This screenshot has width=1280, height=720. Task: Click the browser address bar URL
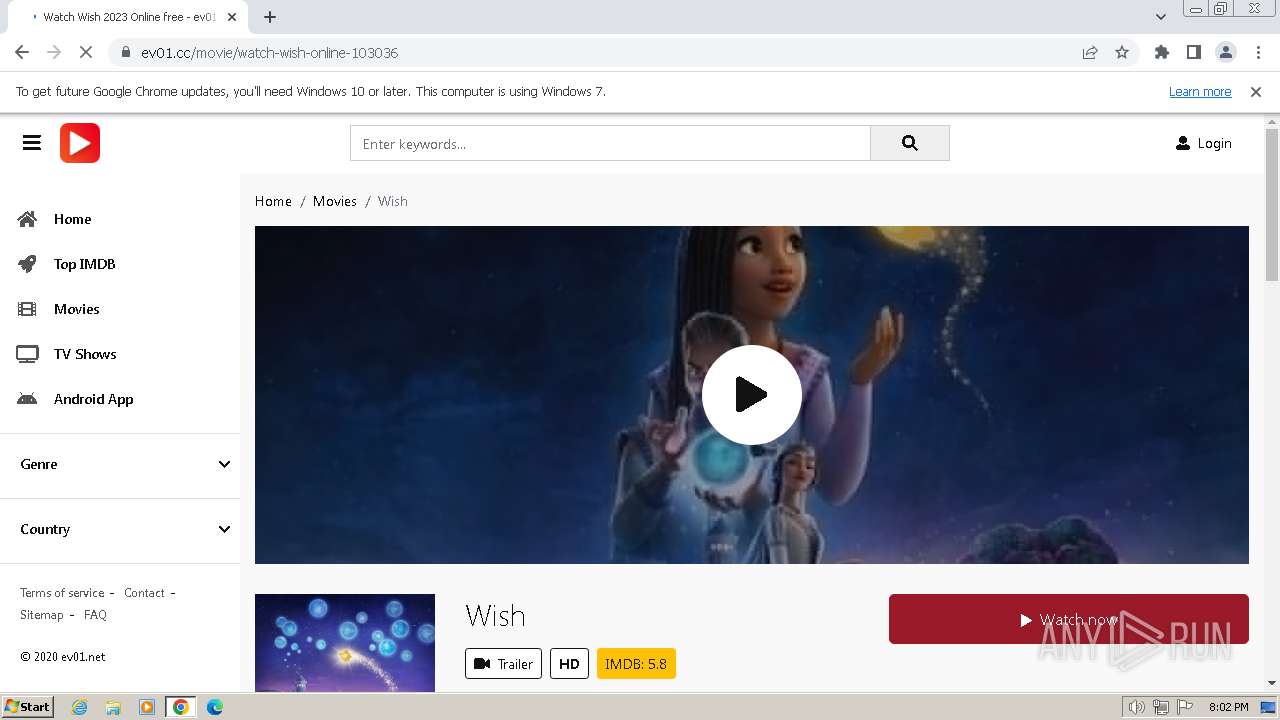pyautogui.click(x=269, y=53)
